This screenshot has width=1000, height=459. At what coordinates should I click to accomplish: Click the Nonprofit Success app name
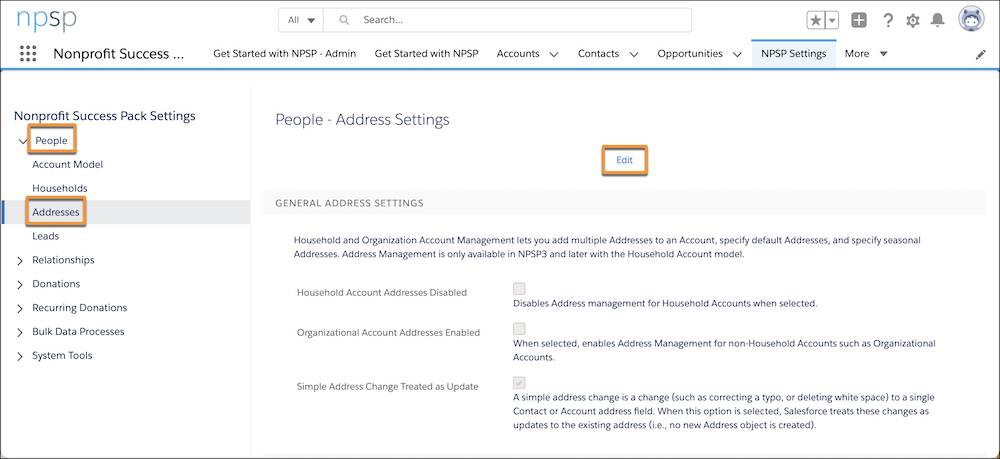(x=119, y=54)
